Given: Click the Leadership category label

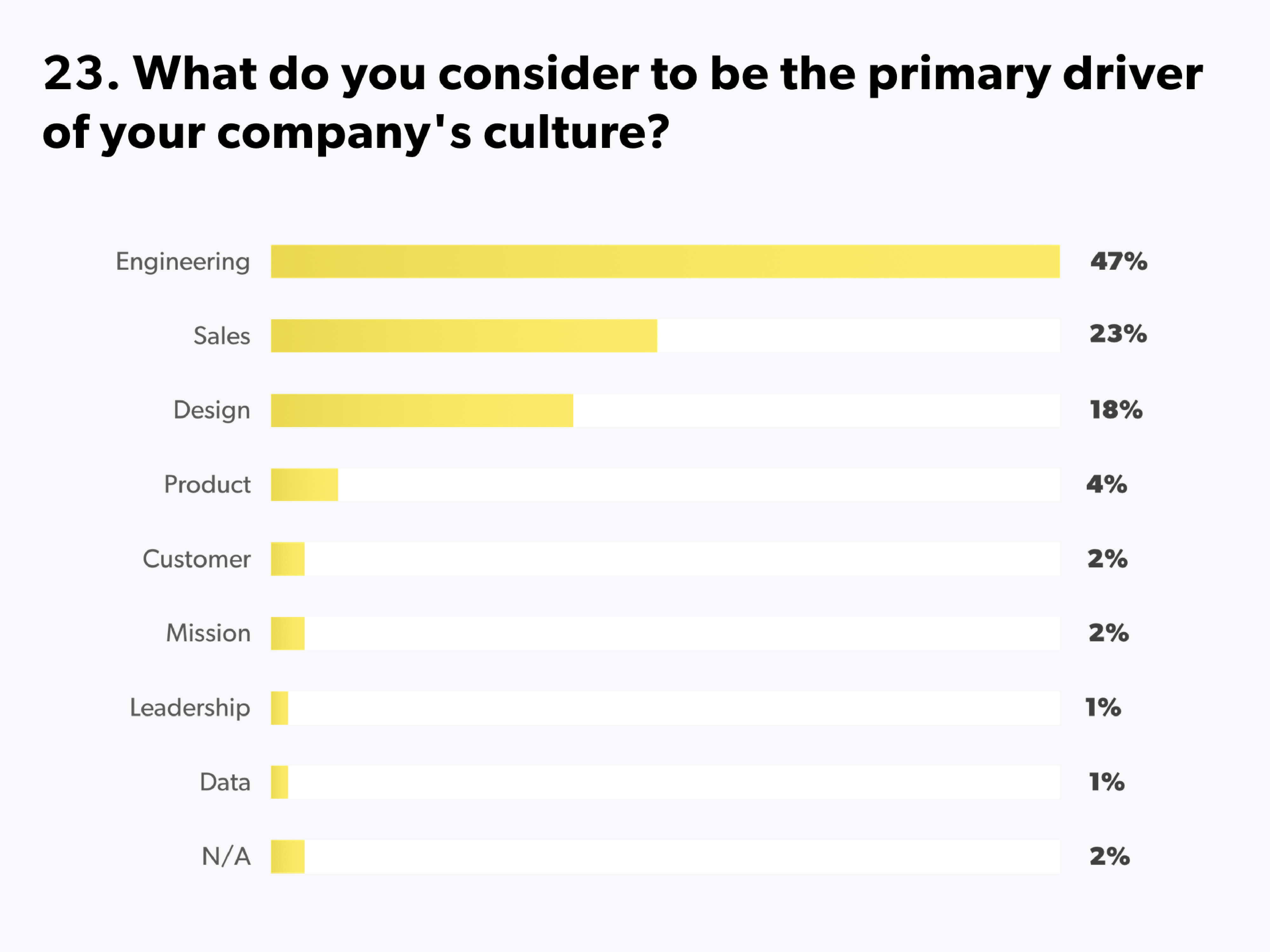Looking at the screenshot, I should [x=190, y=708].
